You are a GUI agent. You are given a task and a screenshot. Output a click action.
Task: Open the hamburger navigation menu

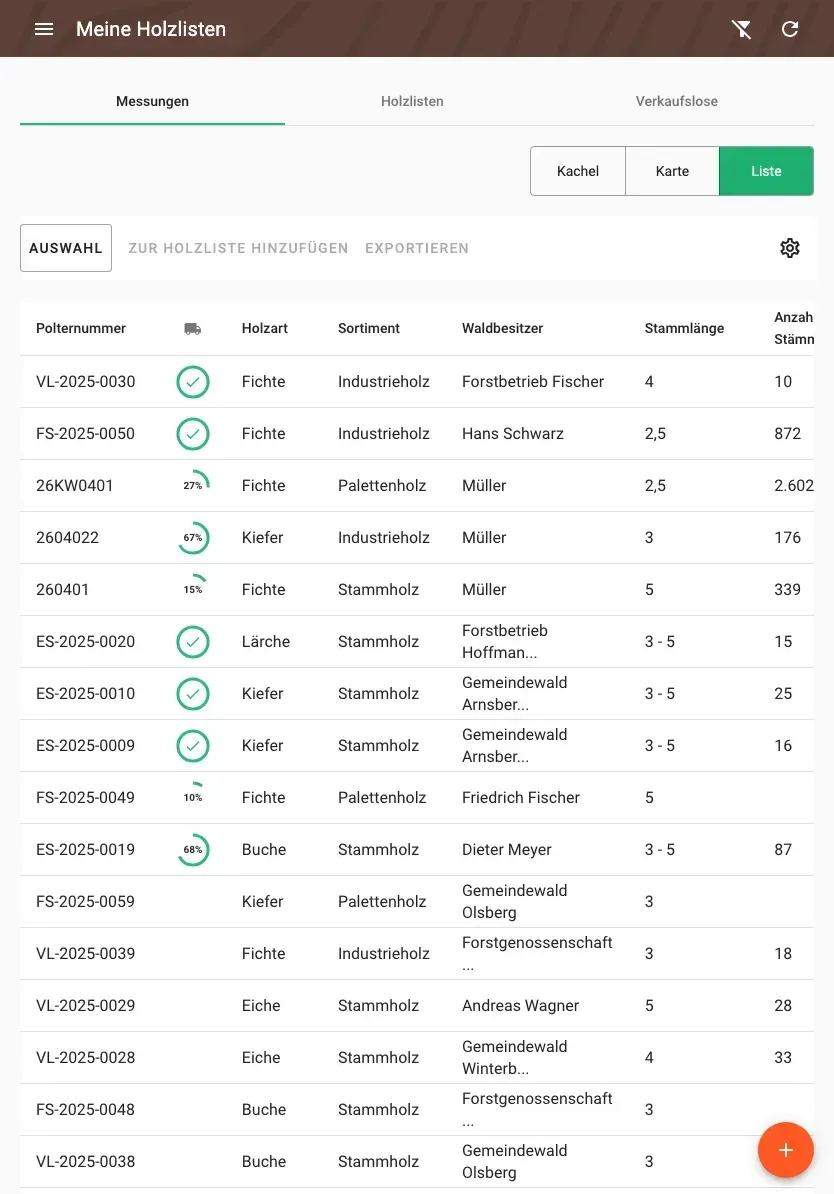(44, 29)
